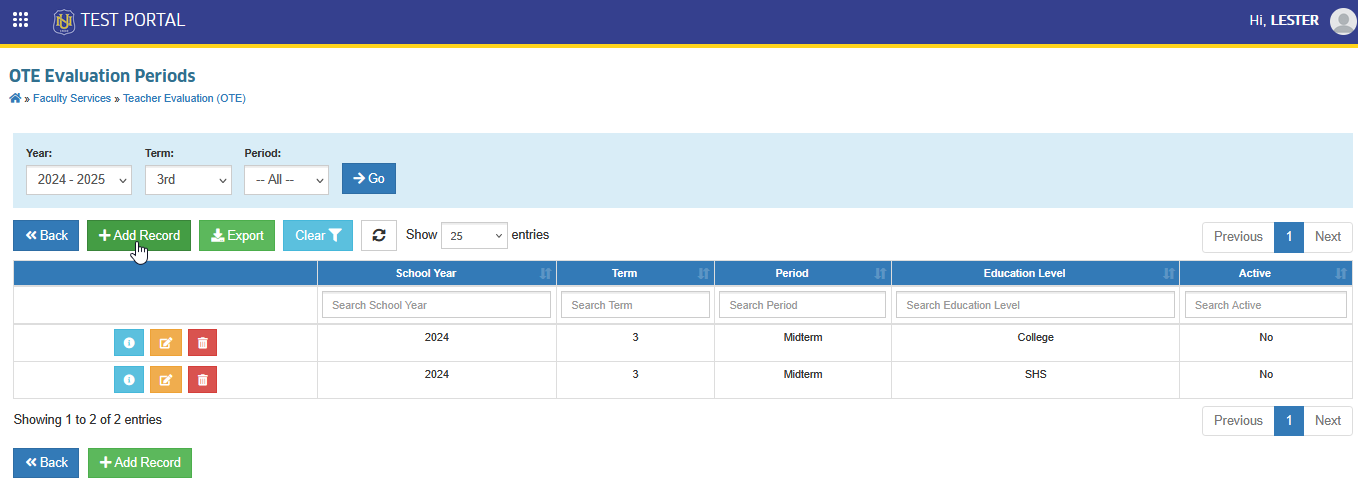Click the refresh table icon button
This screenshot has width=1358, height=491.
[x=379, y=235]
